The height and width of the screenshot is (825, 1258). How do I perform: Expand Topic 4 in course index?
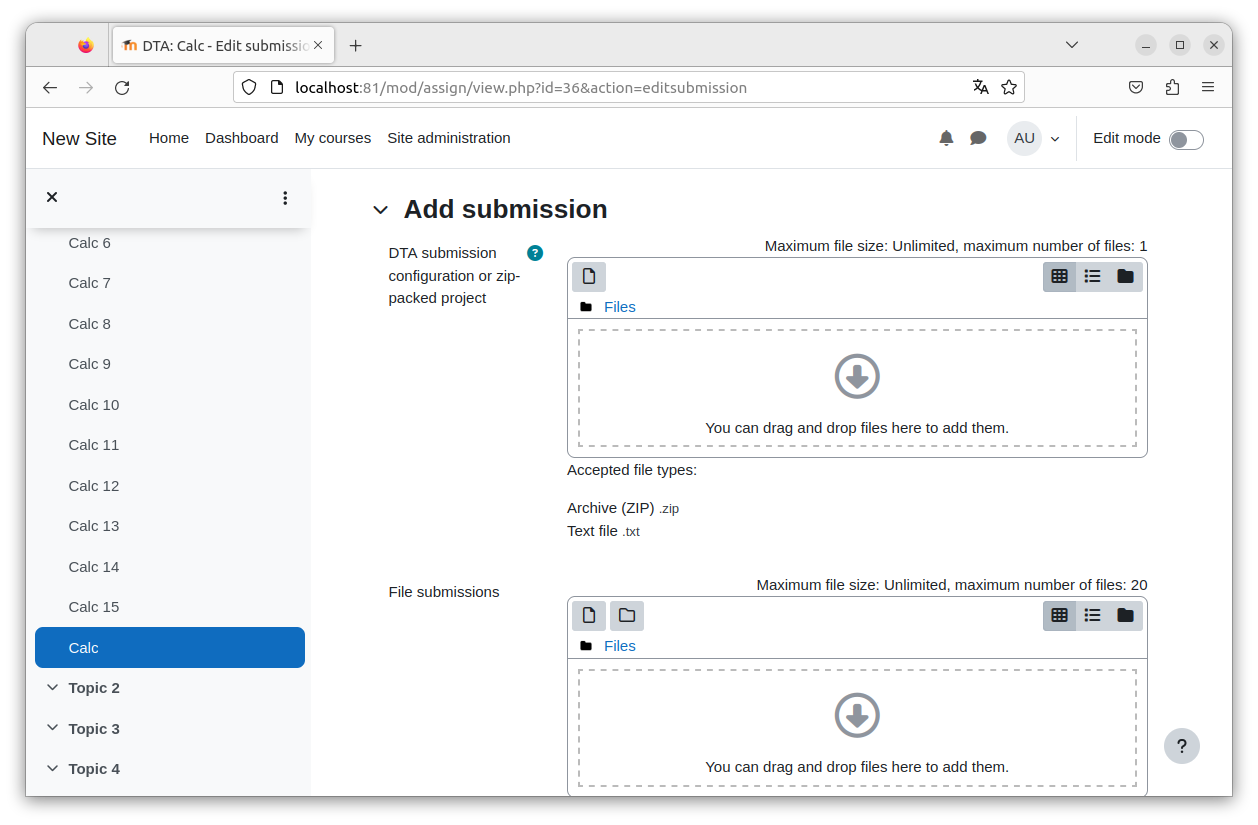[53, 769]
